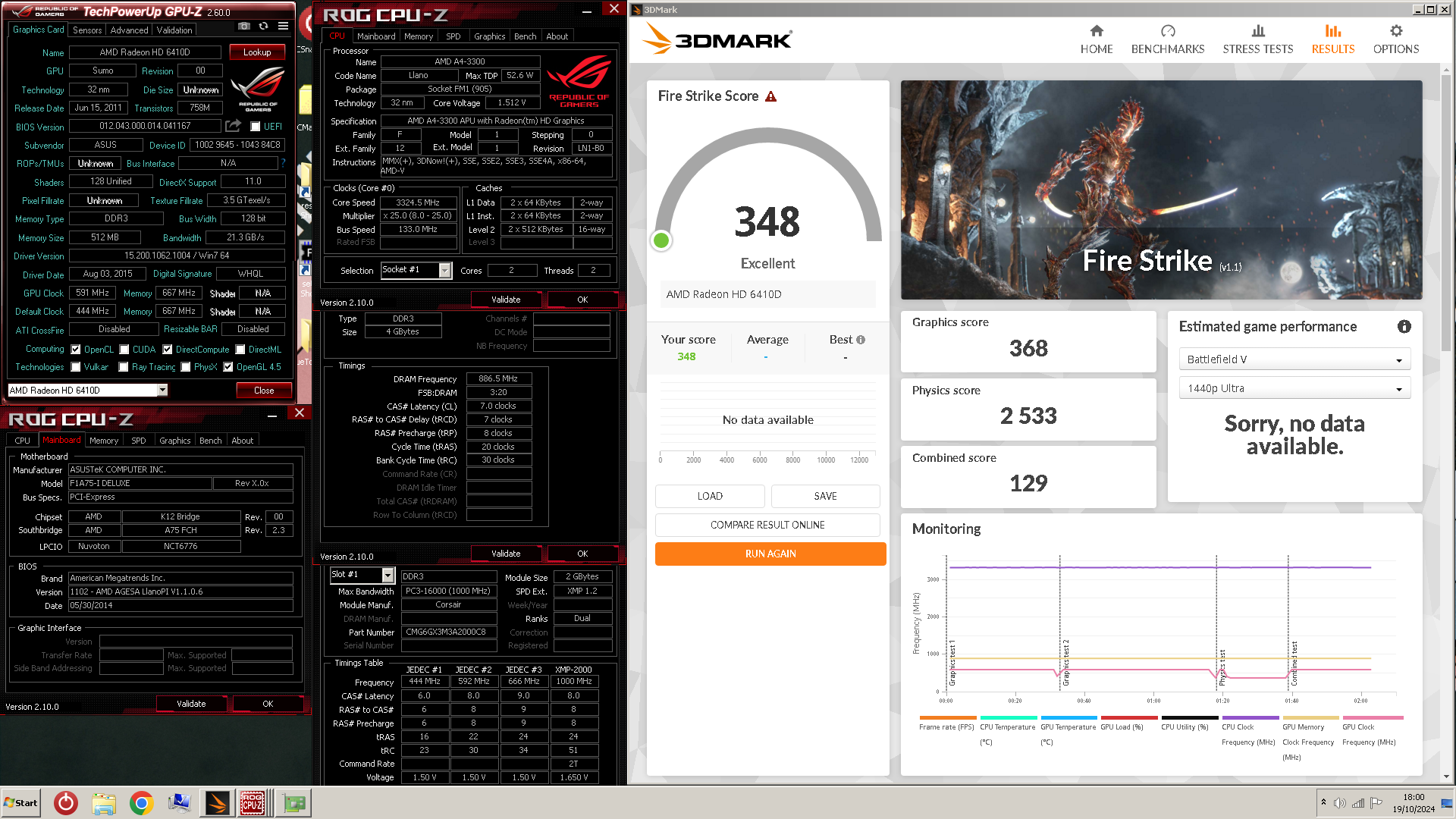1456x819 pixels.
Task: Click the AMD Radeon HD 6410D field in 3DMark
Action: (x=767, y=294)
